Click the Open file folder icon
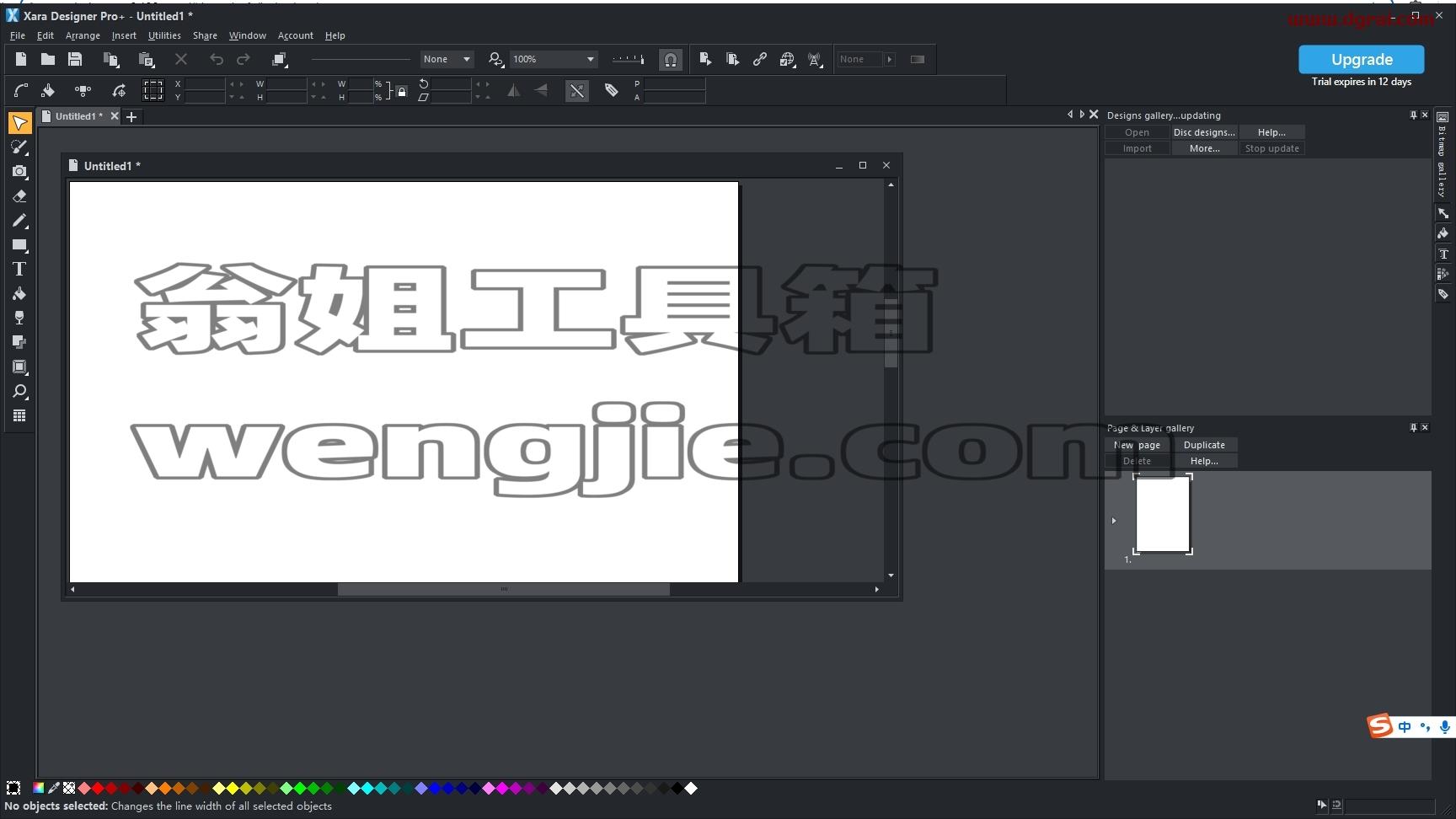 48,59
